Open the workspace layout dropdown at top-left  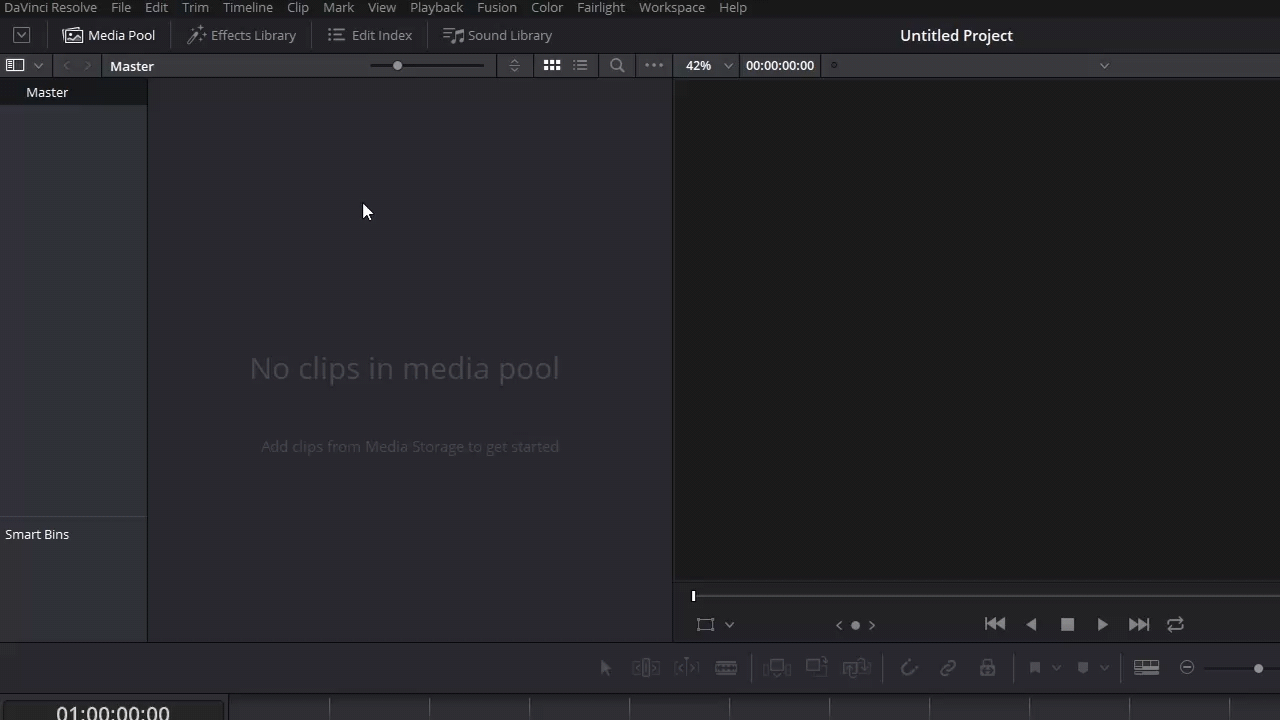[x=21, y=35]
